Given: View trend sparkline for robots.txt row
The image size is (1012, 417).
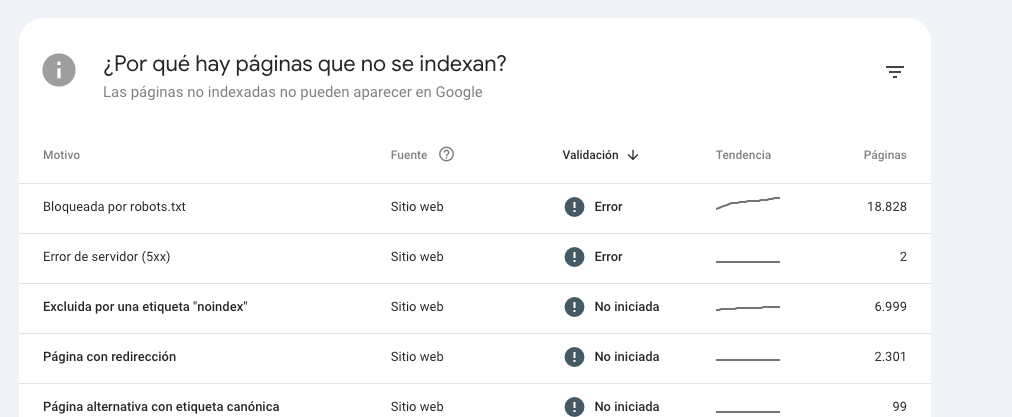Looking at the screenshot, I should click(748, 203).
